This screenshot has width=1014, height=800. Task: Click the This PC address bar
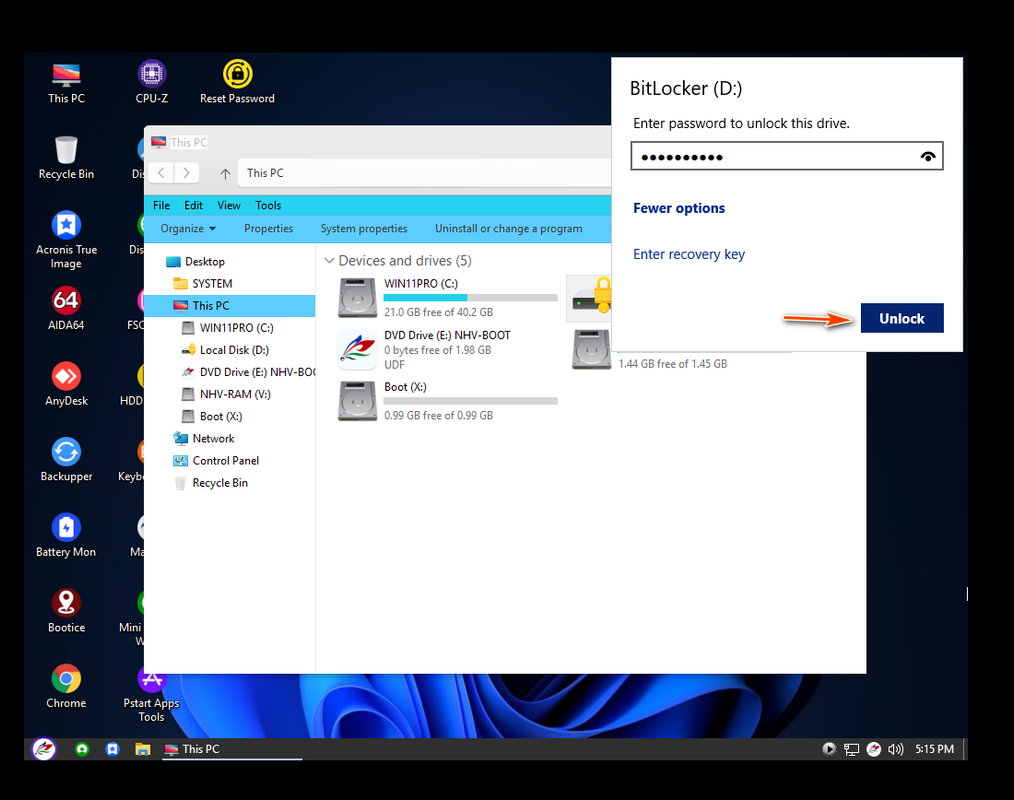[425, 173]
